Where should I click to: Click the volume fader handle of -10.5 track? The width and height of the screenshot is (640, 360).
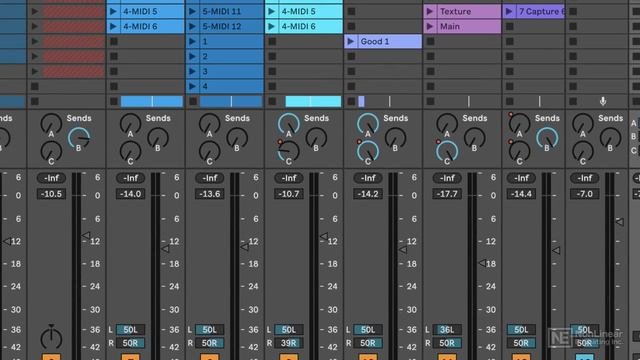(86, 235)
